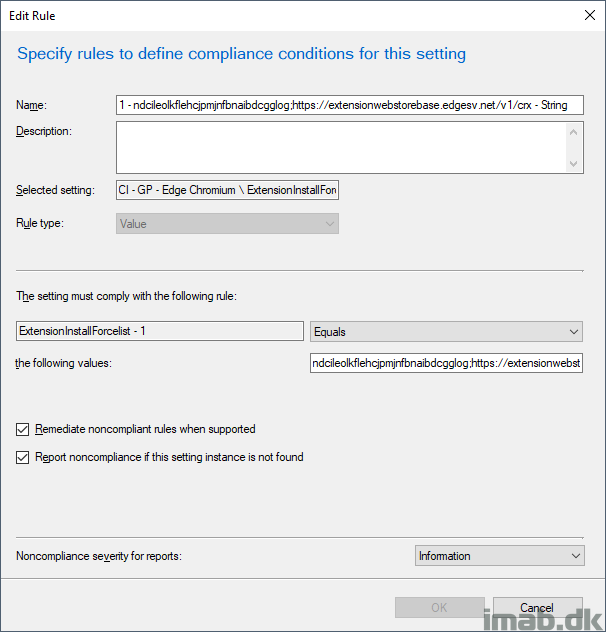
Task: Click into the Name text field
Action: pos(350,105)
